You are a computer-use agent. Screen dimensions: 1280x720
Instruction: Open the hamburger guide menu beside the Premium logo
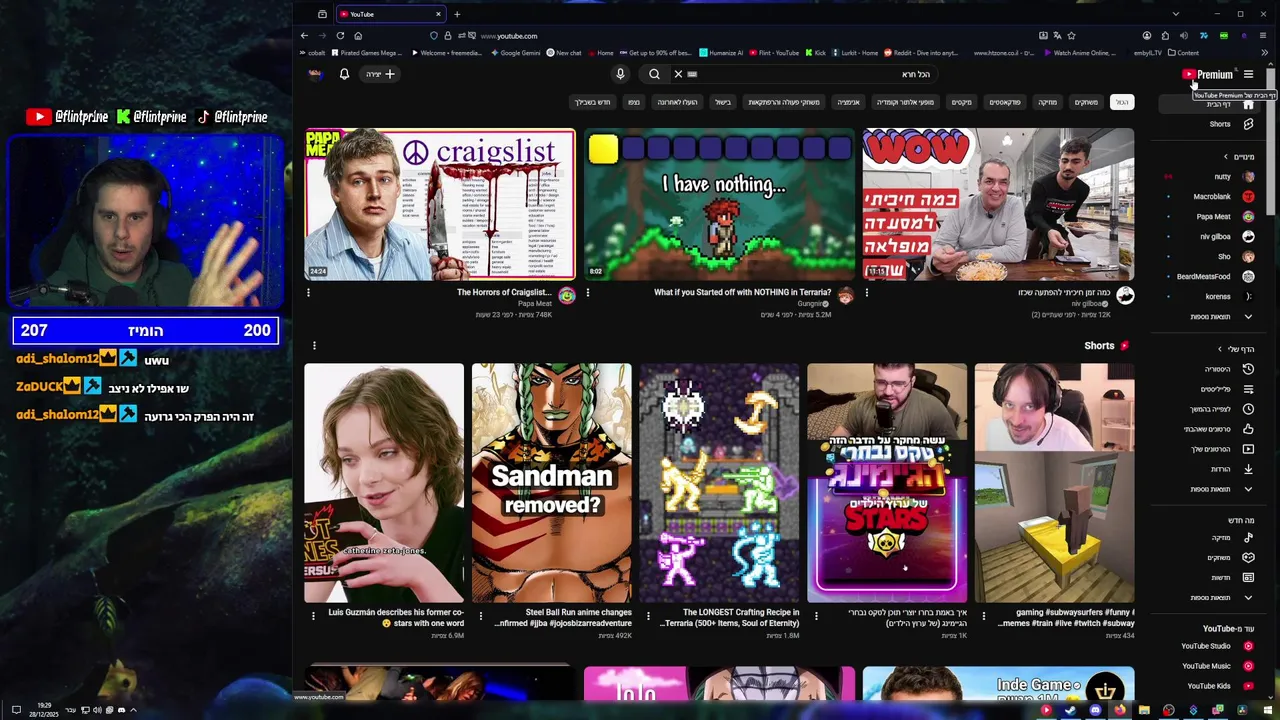(1248, 74)
